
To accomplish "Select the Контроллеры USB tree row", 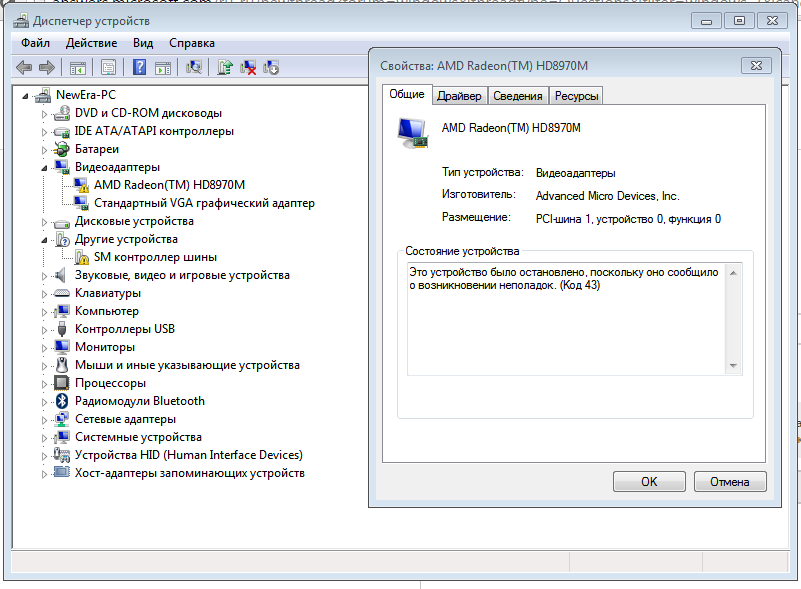I will [125, 329].
